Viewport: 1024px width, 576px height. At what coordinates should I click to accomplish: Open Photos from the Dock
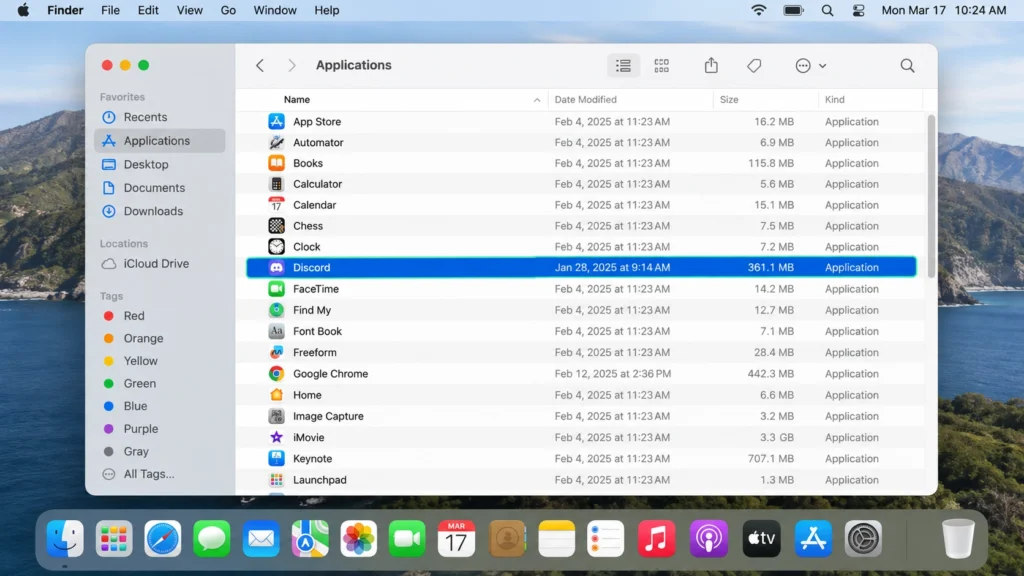point(359,539)
